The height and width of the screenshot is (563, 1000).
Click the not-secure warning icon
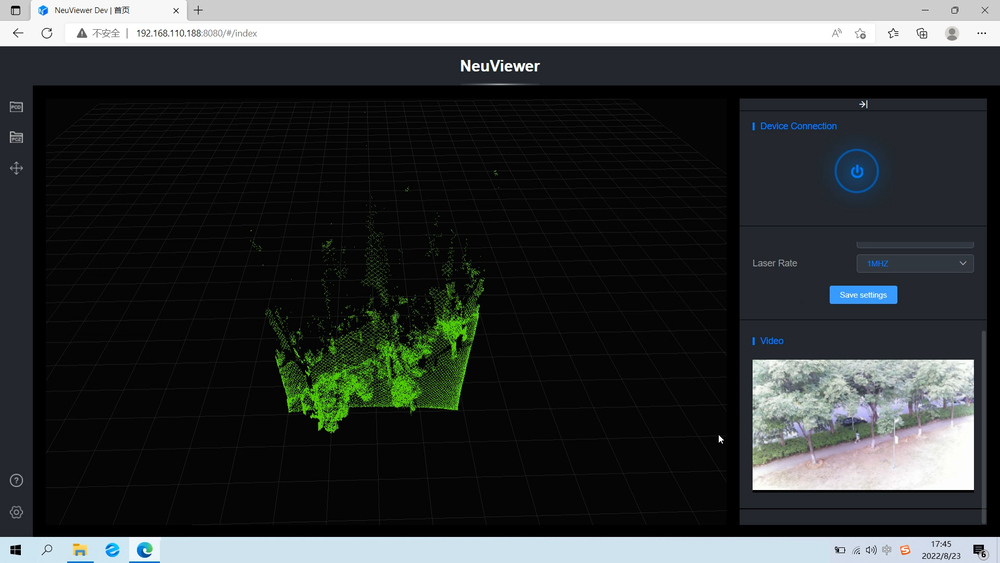pos(82,33)
